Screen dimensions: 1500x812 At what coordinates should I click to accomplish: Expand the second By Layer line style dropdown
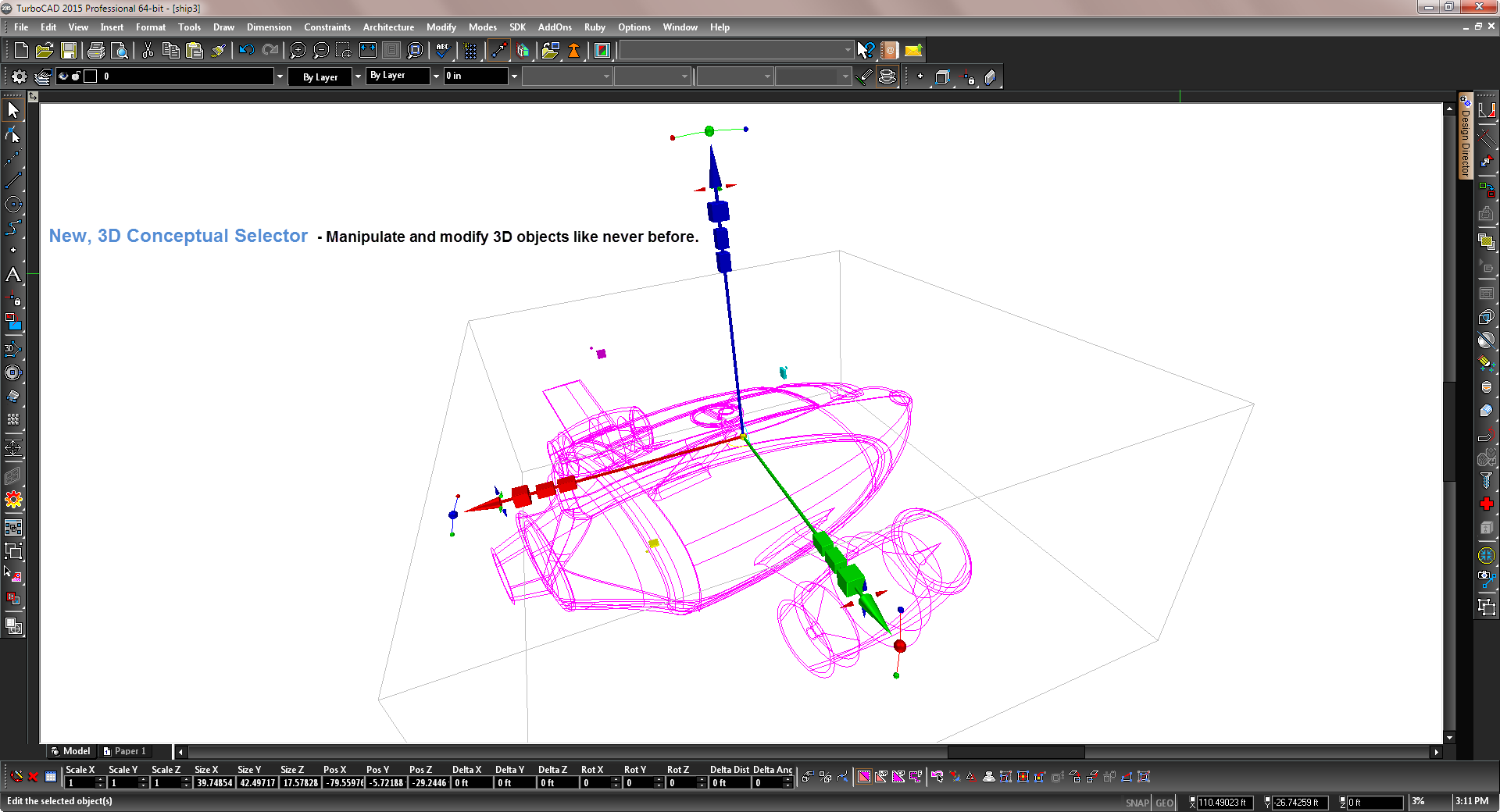click(436, 77)
